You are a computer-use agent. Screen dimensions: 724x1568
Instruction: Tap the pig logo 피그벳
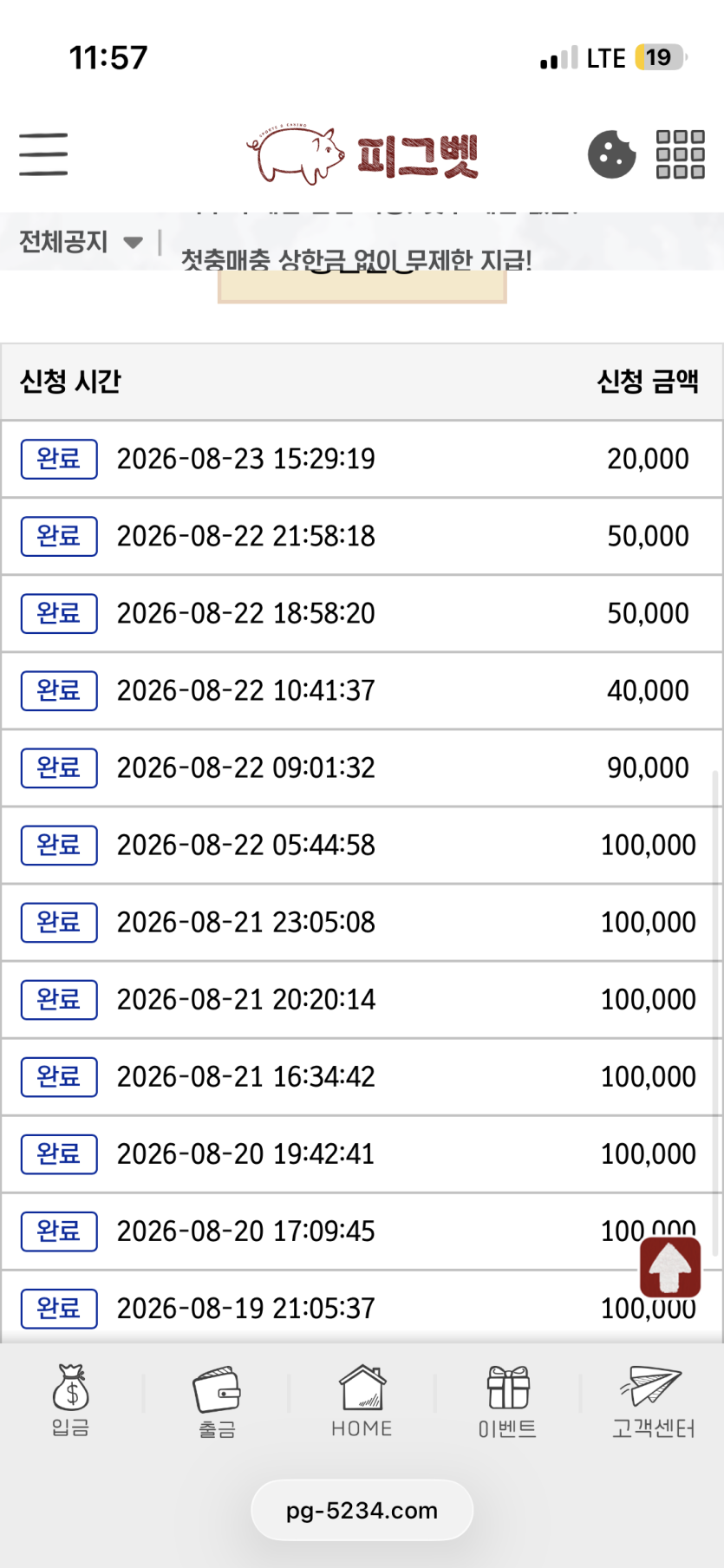(x=362, y=155)
